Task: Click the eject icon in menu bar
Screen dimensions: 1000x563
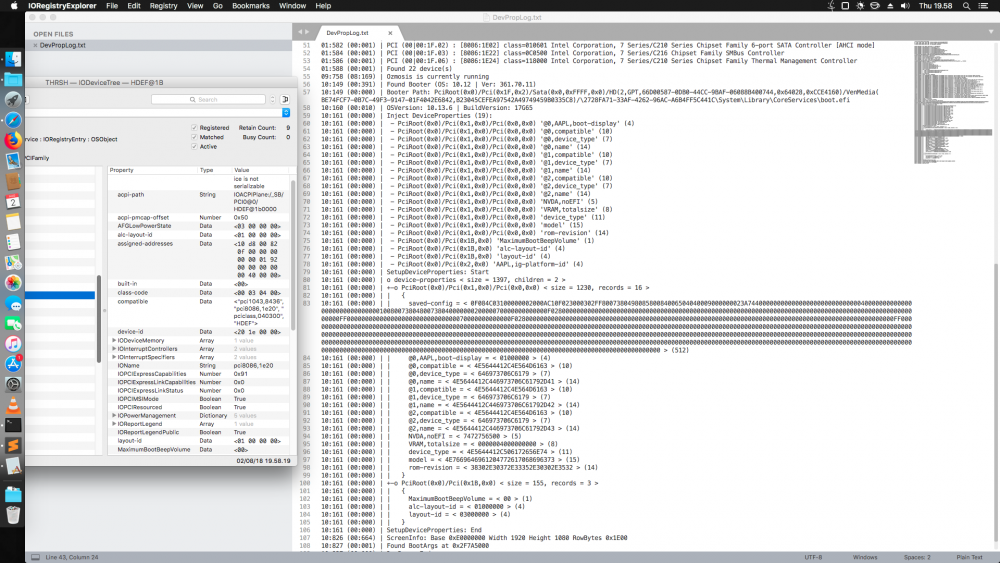Action: point(890,6)
